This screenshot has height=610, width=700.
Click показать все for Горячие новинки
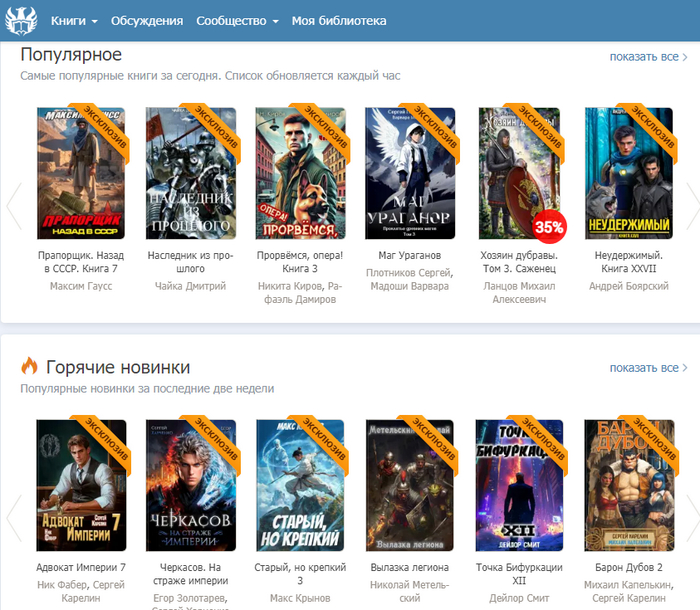click(x=648, y=368)
